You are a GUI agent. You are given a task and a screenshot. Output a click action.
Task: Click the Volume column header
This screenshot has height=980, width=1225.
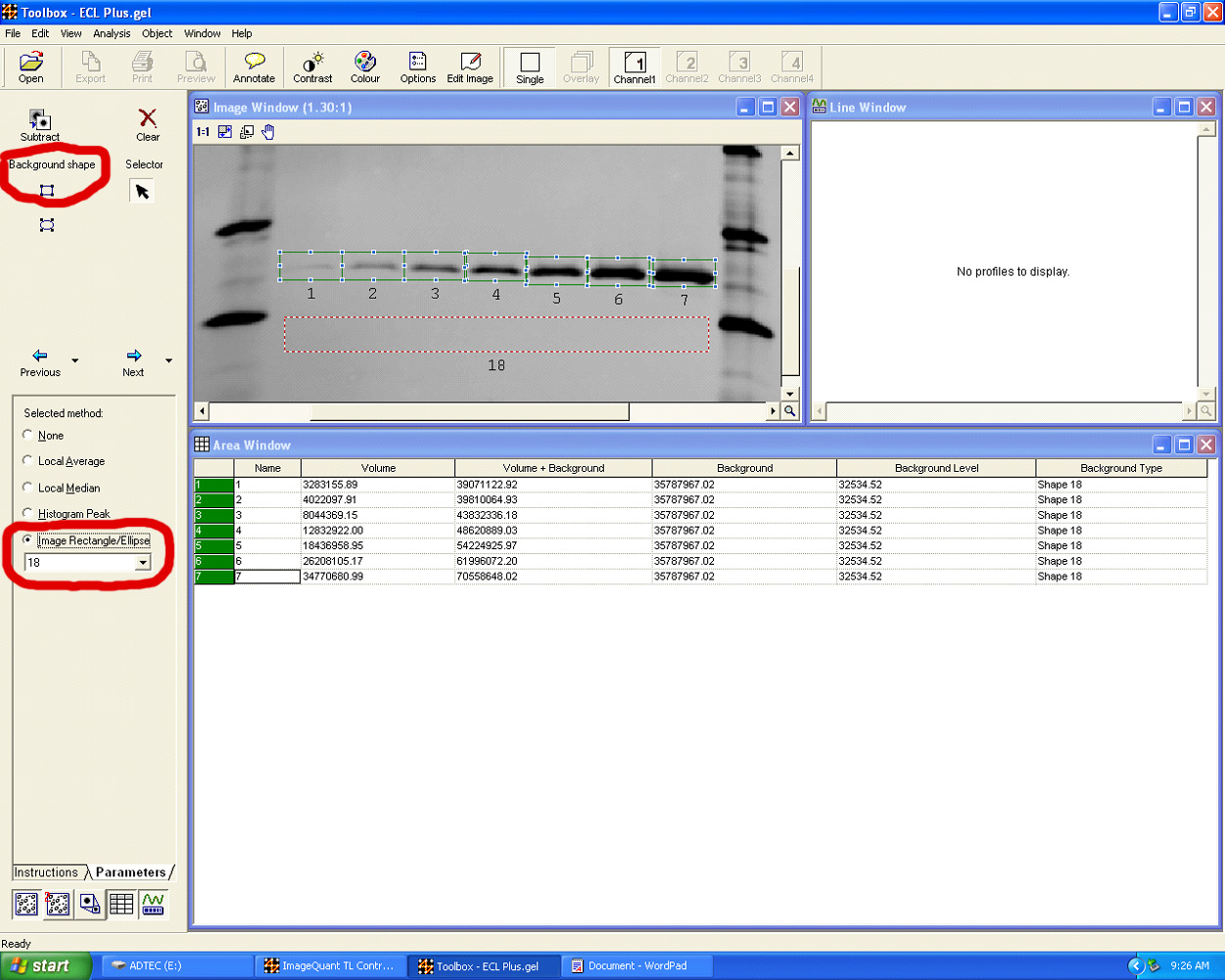[x=378, y=468]
